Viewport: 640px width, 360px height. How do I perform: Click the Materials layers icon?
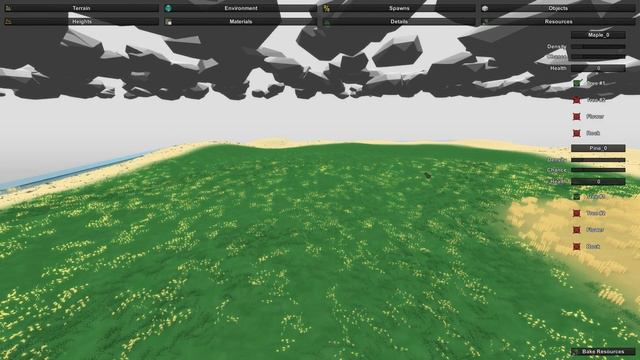pos(168,22)
